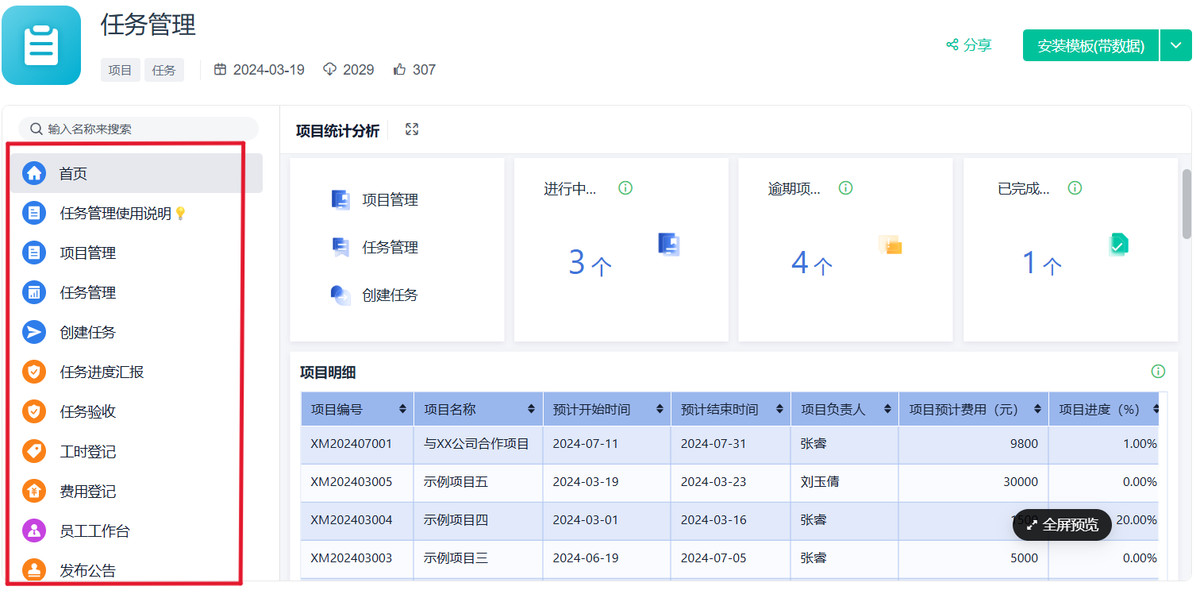This screenshot has height=598, width=1200.
Task: Open 项目管理 in the sidebar menu
Action: [x=88, y=253]
